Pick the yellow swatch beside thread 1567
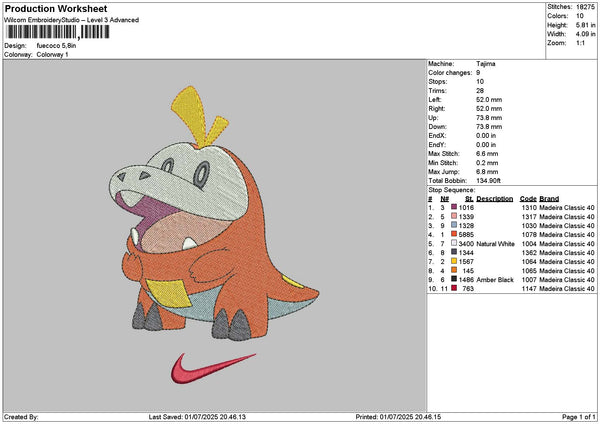Image resolution: width=600 pixels, height=424 pixels. click(454, 261)
